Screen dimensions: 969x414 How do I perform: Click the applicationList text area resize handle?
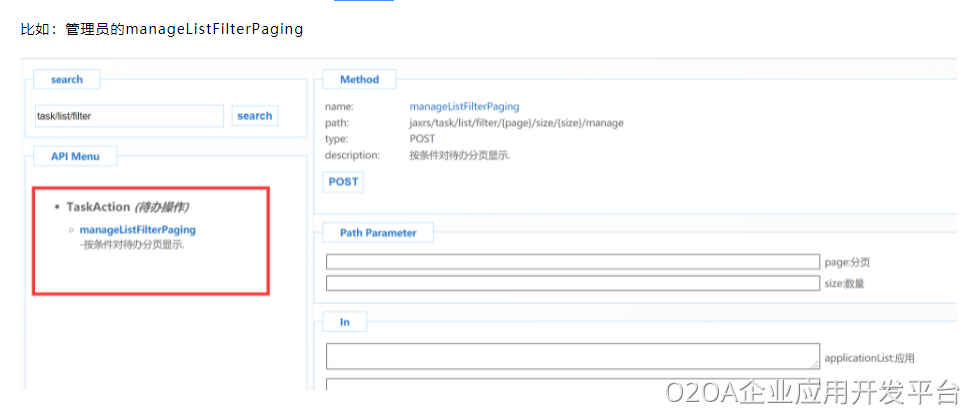point(814,364)
